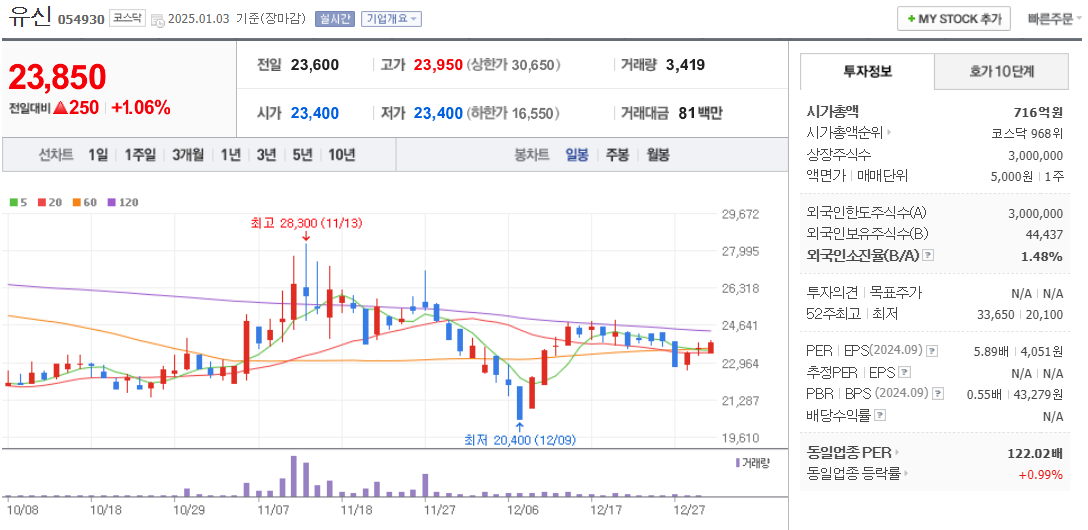Click the blue 최저 20,400 low marker
The width and height of the screenshot is (1088, 530).
click(x=520, y=440)
